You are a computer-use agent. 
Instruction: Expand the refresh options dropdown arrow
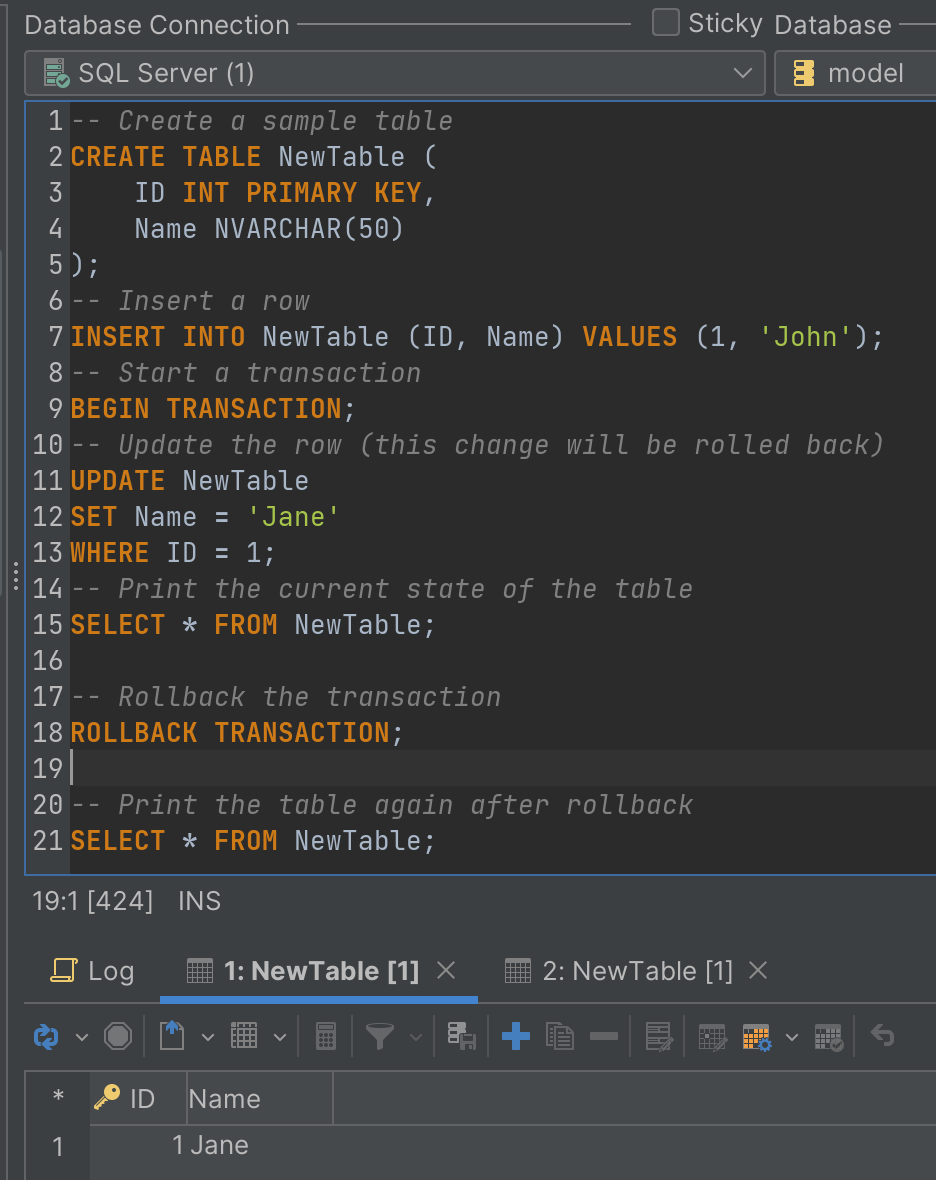[x=82, y=1037]
